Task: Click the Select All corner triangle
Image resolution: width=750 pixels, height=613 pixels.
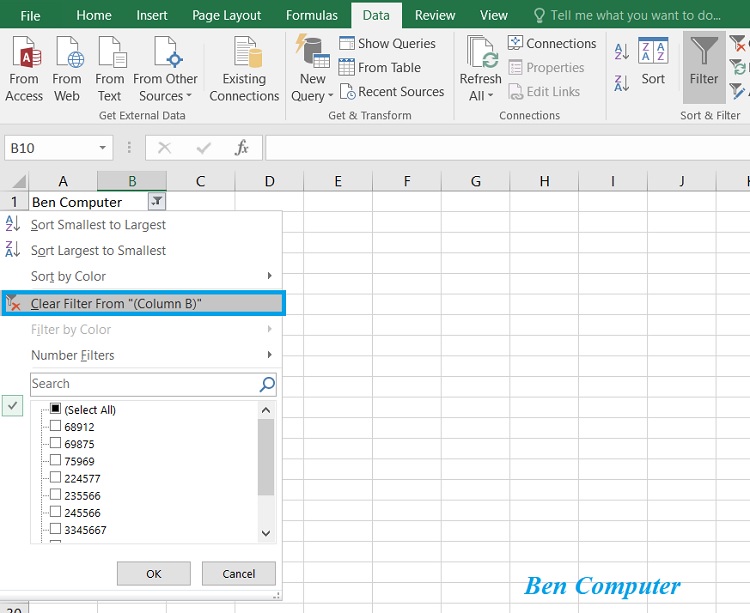Action: point(19,181)
